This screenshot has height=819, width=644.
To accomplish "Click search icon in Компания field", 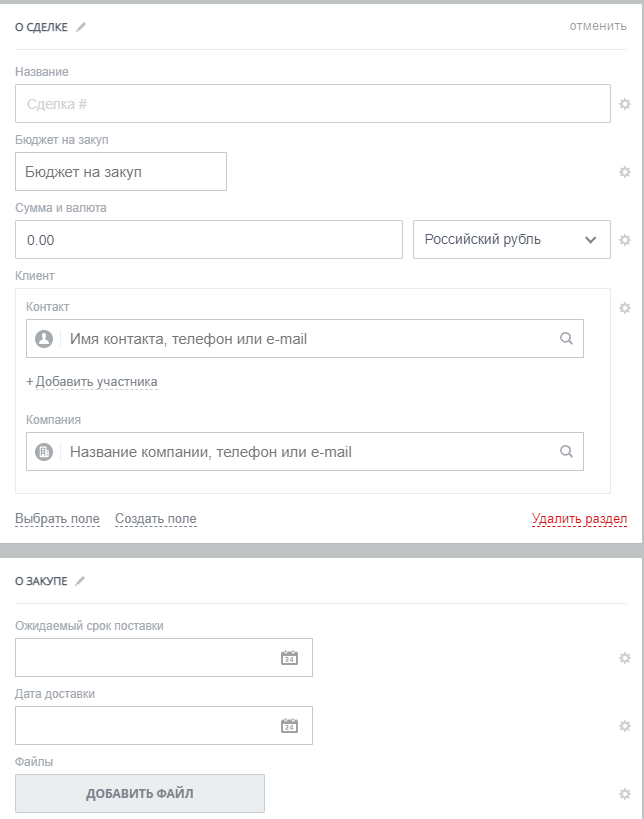I will [x=567, y=452].
